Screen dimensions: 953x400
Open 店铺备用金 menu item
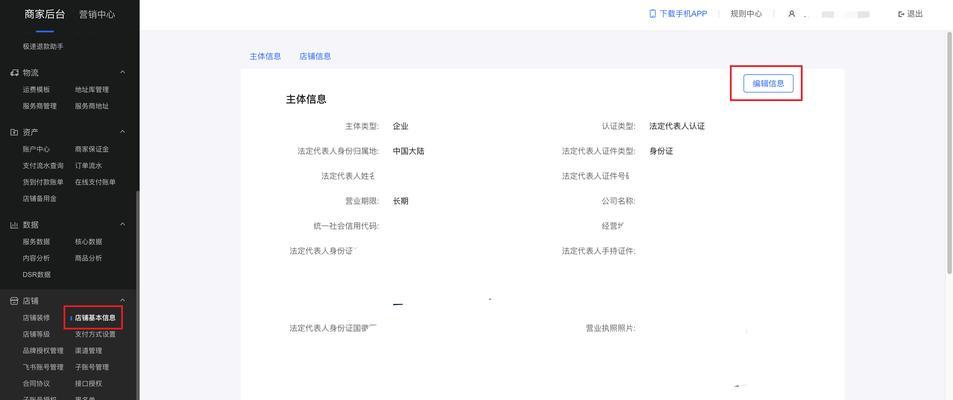click(40, 198)
